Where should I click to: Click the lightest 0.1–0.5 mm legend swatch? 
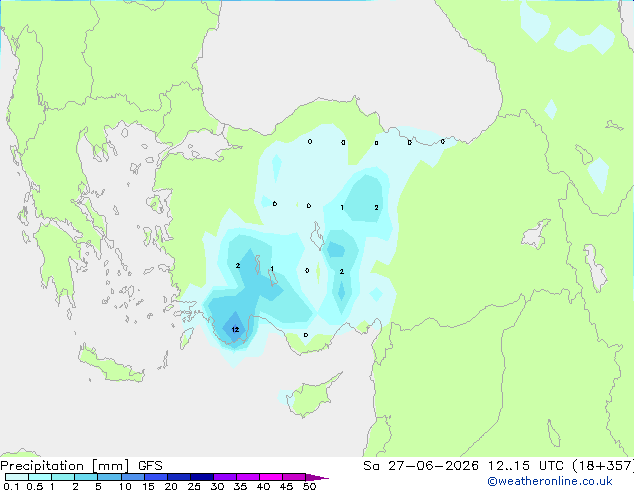[17, 477]
